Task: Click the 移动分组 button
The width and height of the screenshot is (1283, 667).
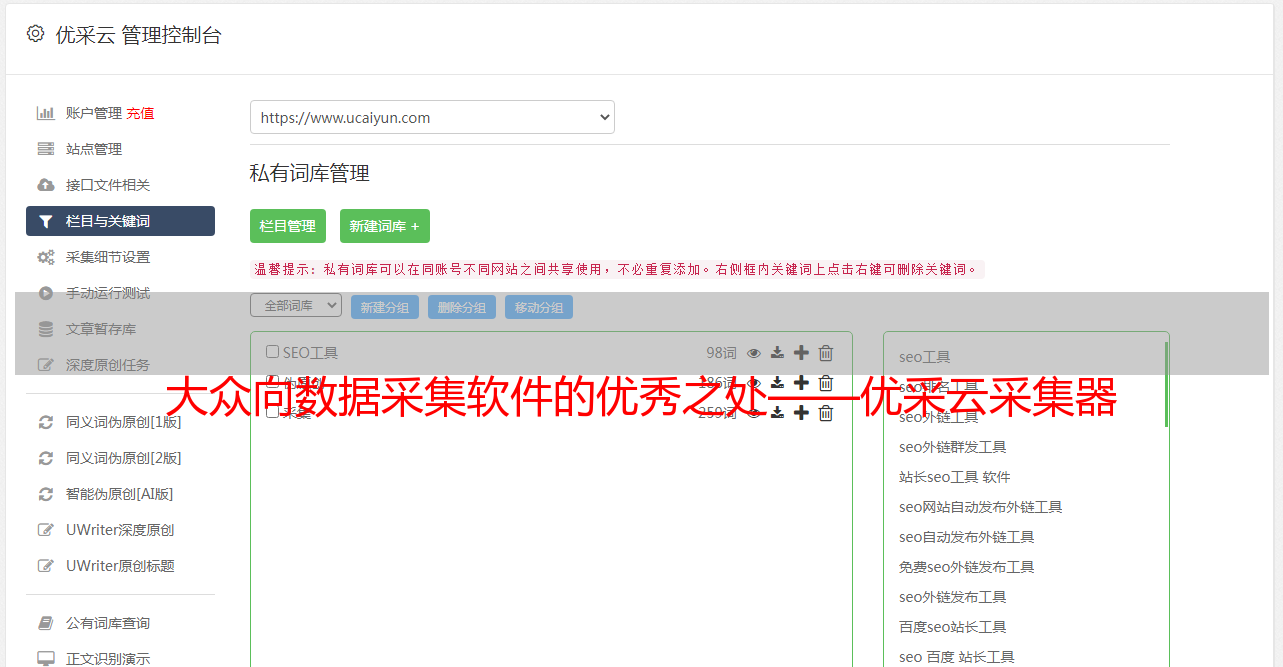Action: 539,307
